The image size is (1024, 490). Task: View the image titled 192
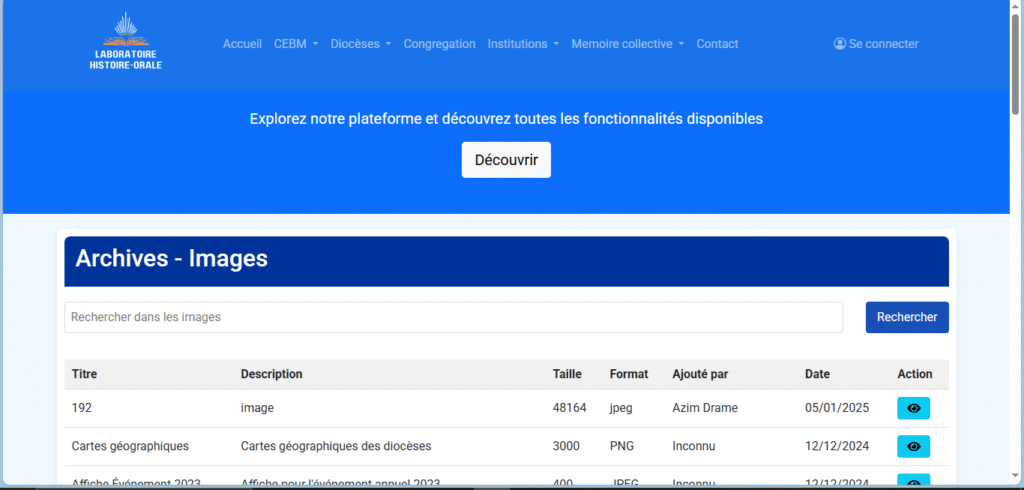click(913, 408)
